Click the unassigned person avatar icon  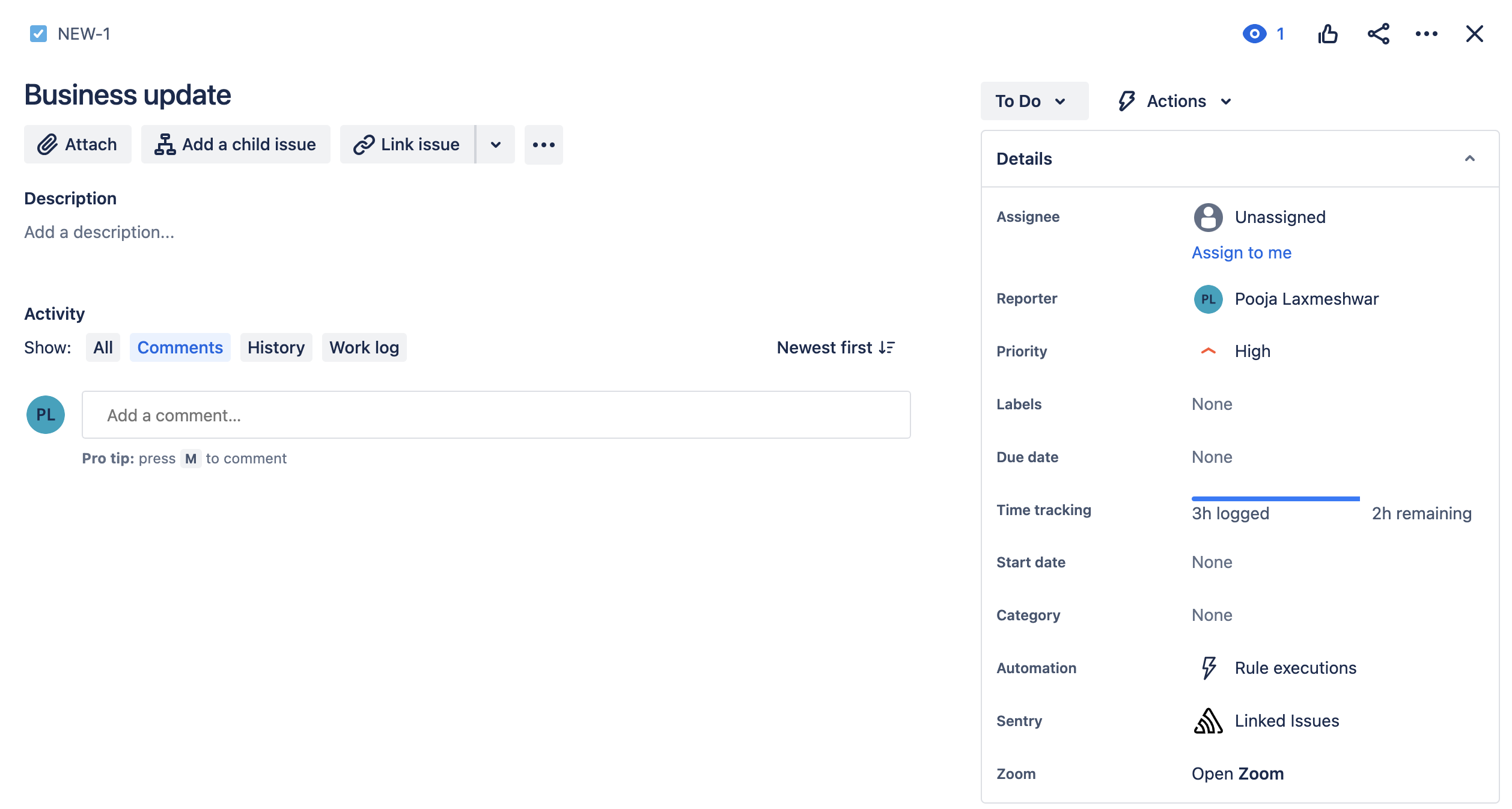coord(1209,217)
